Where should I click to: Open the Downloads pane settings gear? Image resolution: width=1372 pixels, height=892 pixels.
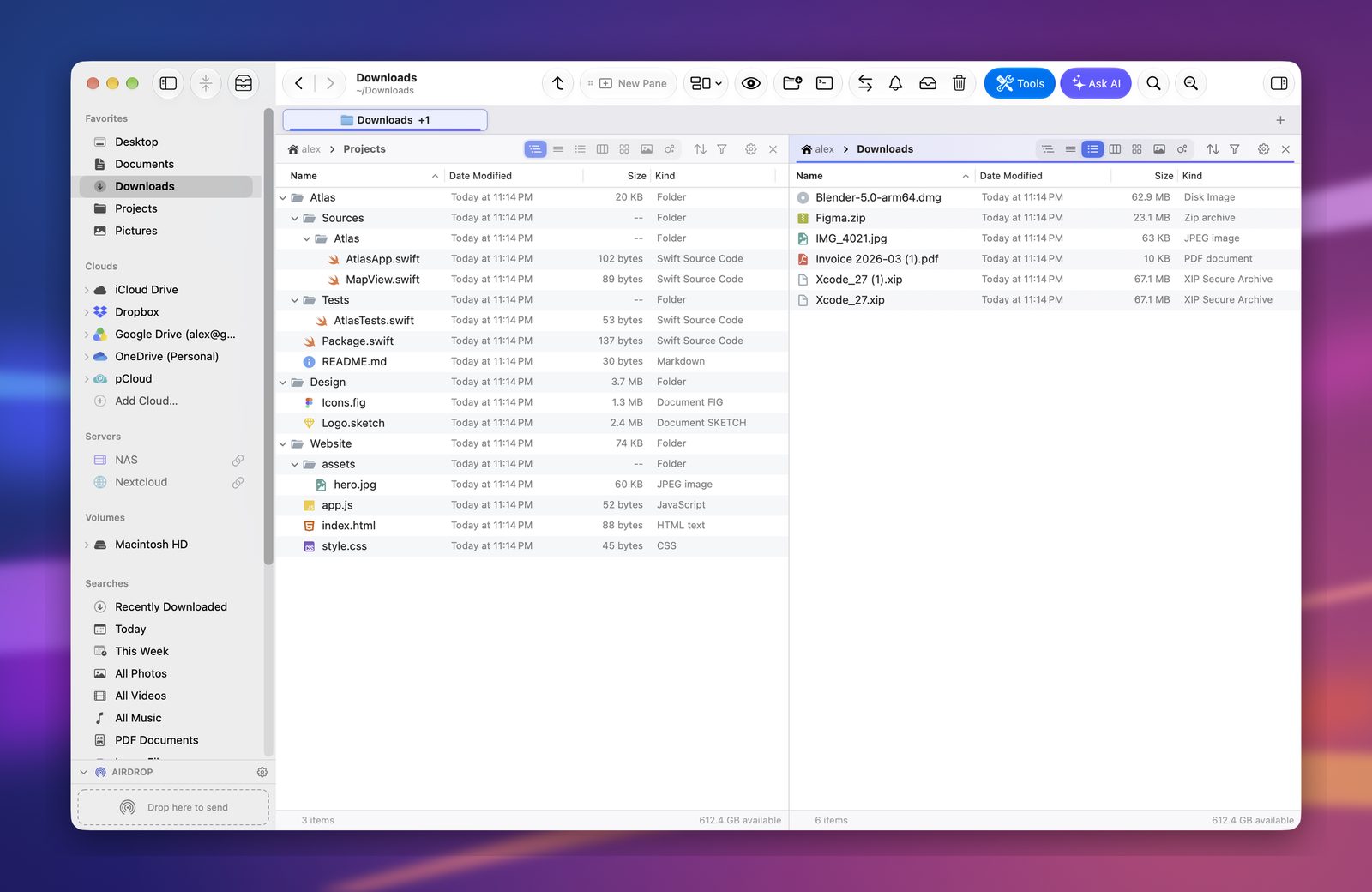(x=1263, y=149)
